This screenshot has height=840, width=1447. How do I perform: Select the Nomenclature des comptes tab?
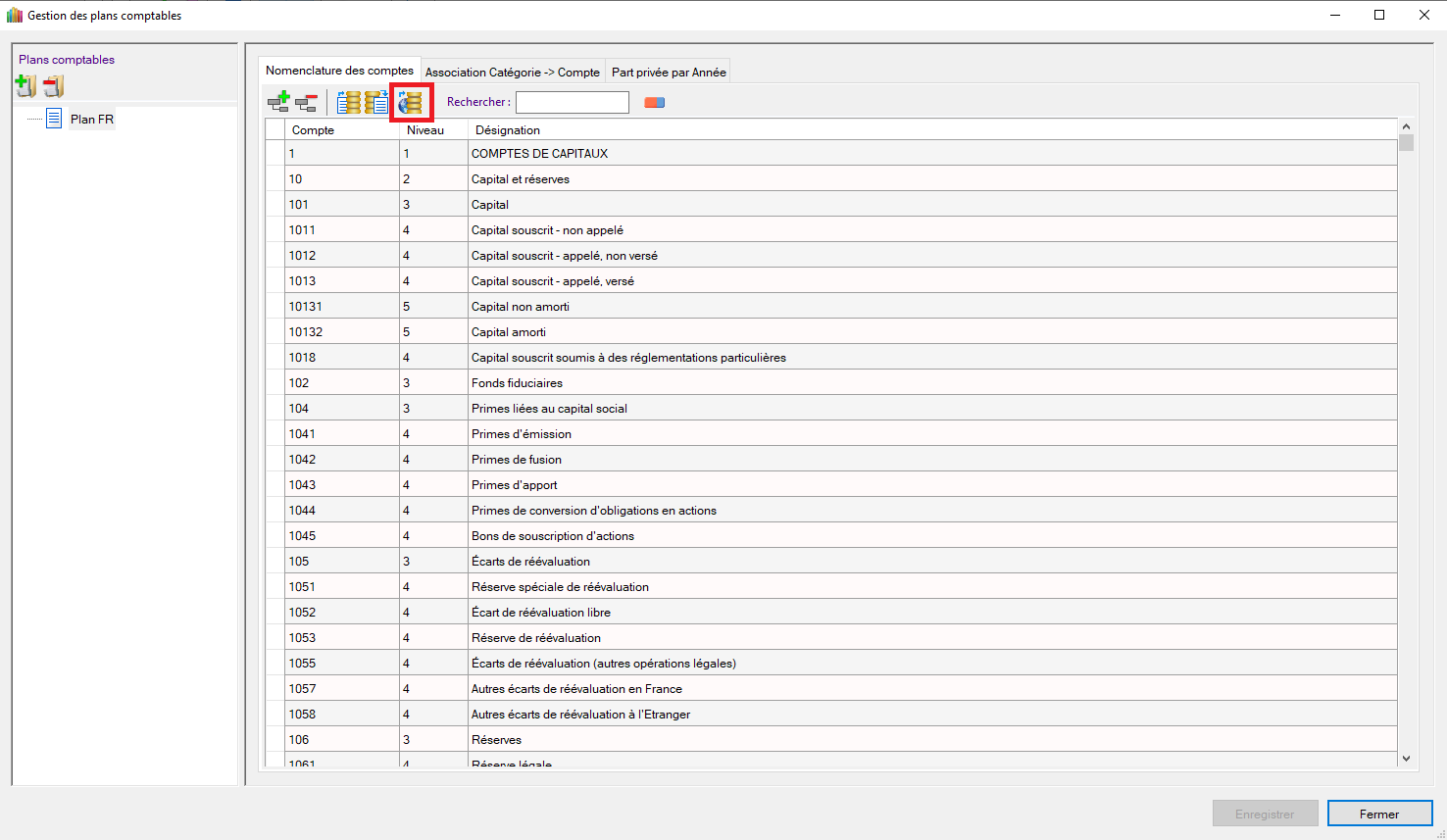339,71
